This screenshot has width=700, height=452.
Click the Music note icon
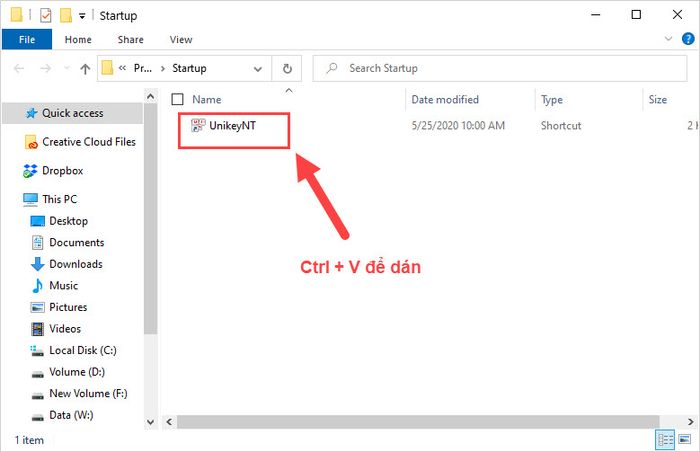pos(38,285)
